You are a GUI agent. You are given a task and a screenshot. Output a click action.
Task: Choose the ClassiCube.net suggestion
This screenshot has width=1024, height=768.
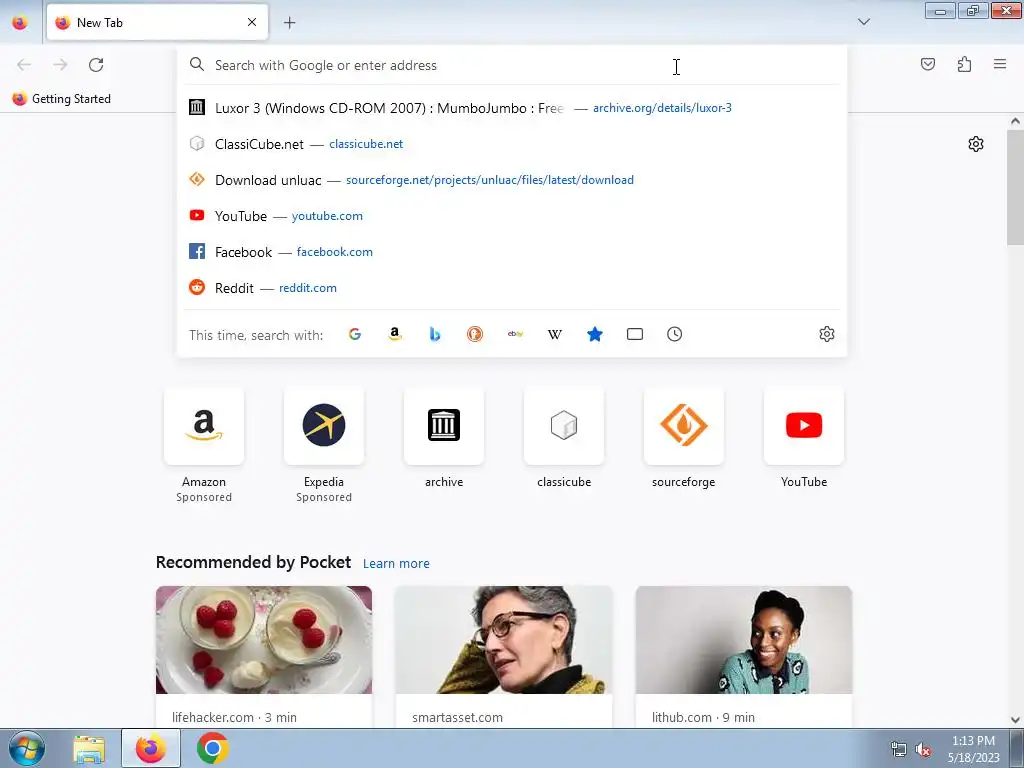[x=512, y=144]
